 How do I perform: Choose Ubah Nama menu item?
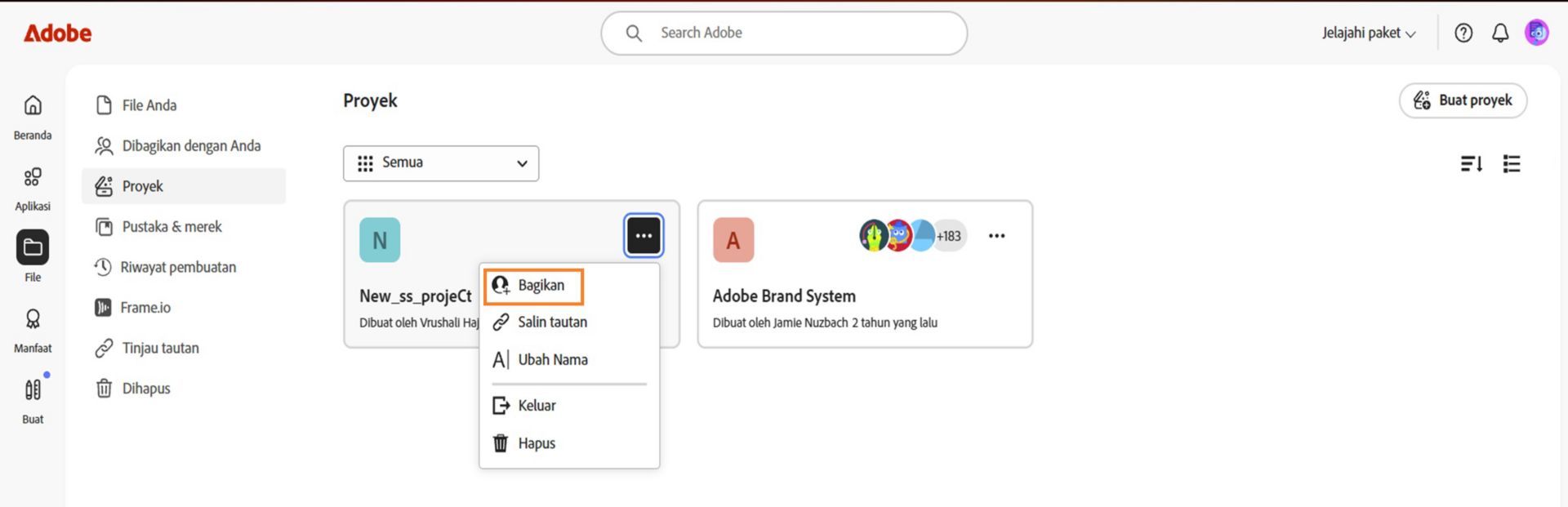[569, 360]
